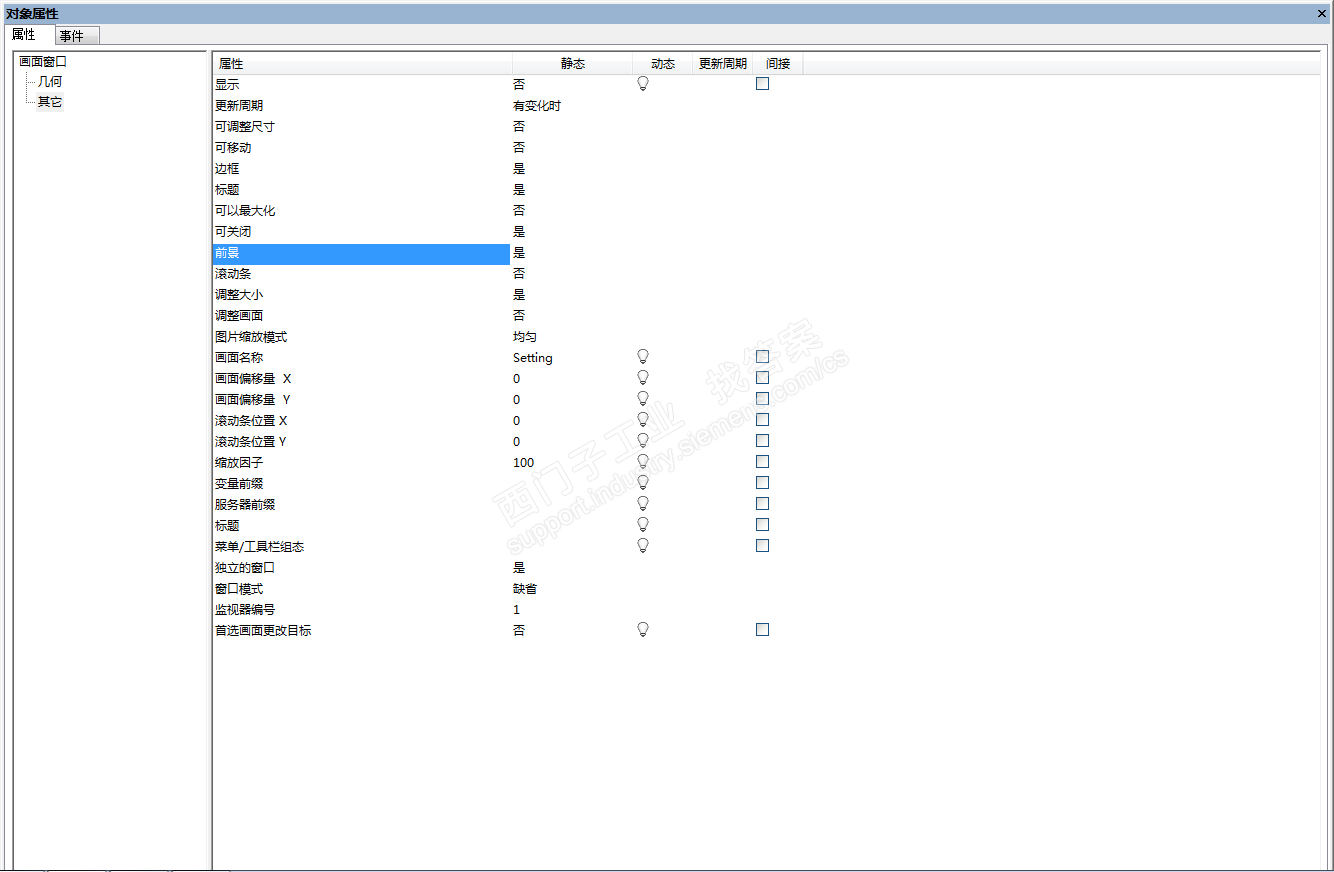This screenshot has height=872, width=1334.
Task: Click the dynamic bulb for 滚动条位置 Y
Action: (643, 441)
